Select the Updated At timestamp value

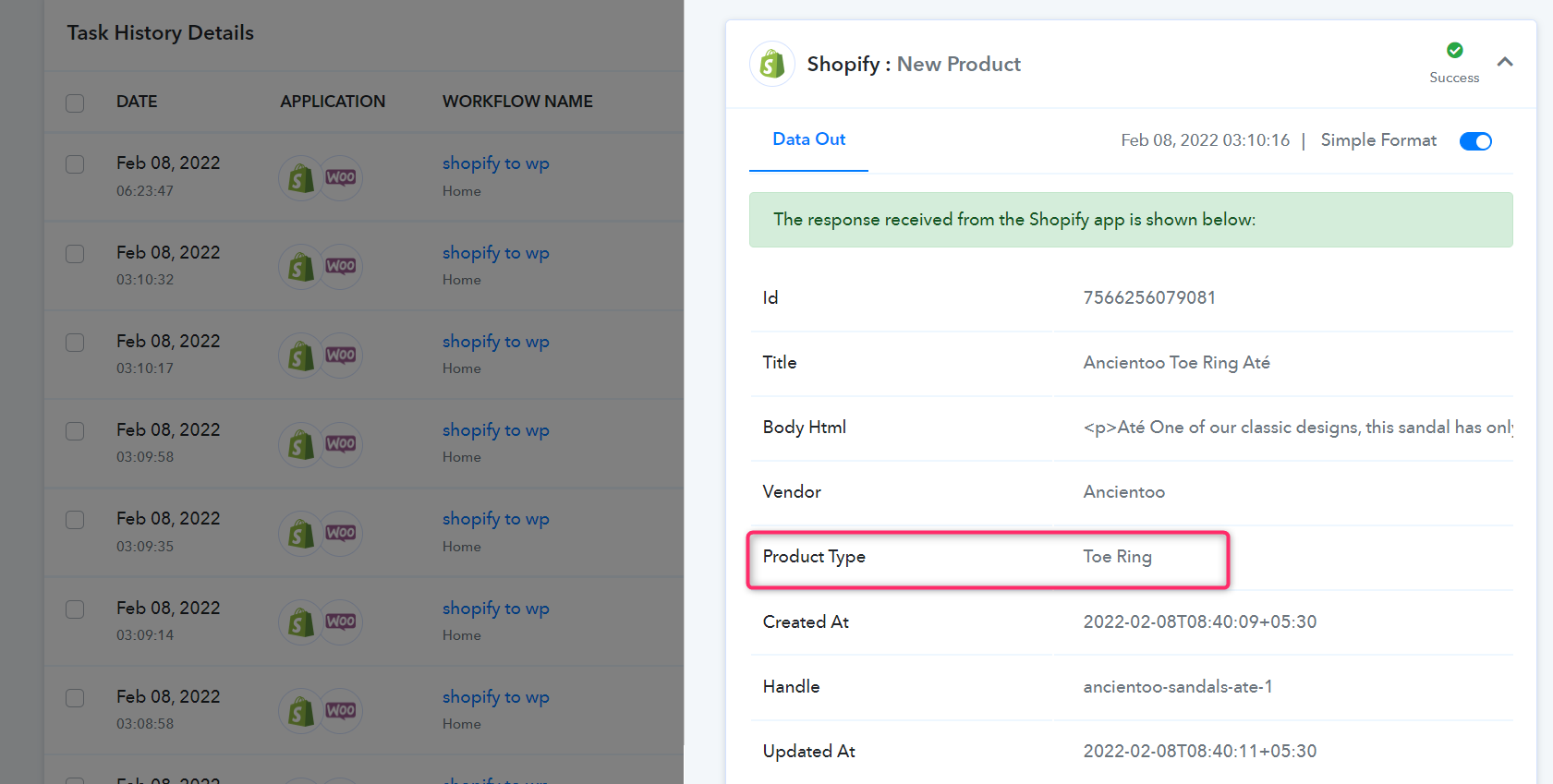tap(1200, 751)
